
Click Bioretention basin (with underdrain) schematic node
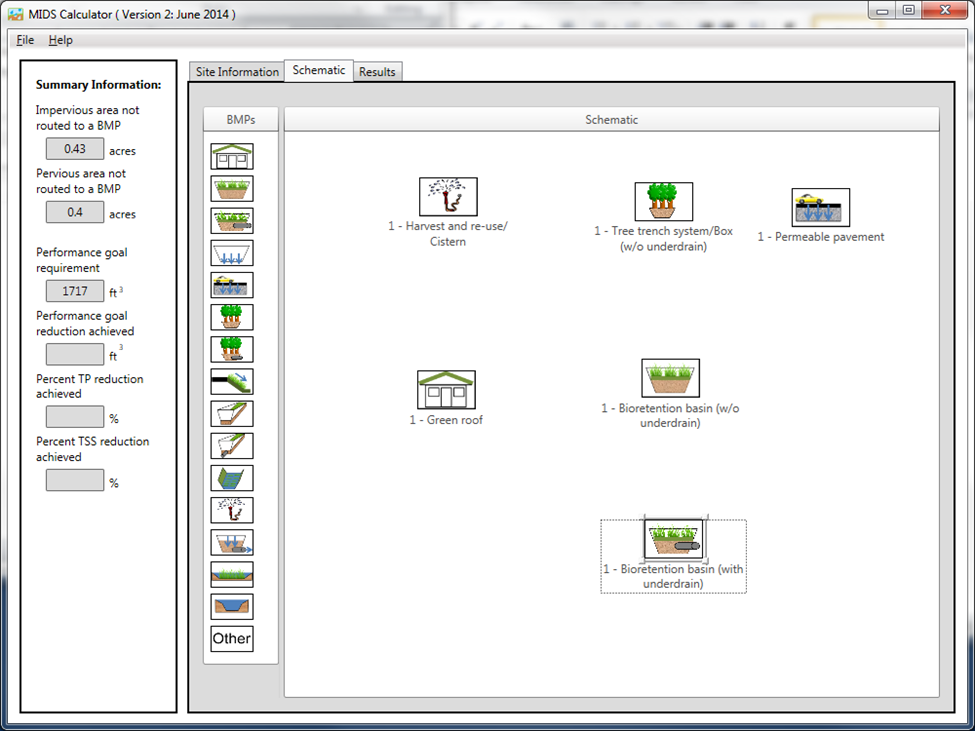click(673, 540)
